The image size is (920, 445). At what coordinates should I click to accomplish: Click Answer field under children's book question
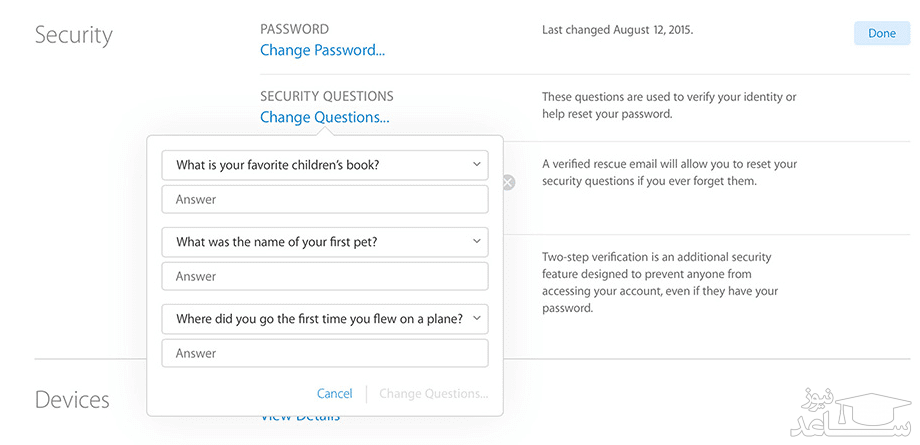pyautogui.click(x=324, y=199)
